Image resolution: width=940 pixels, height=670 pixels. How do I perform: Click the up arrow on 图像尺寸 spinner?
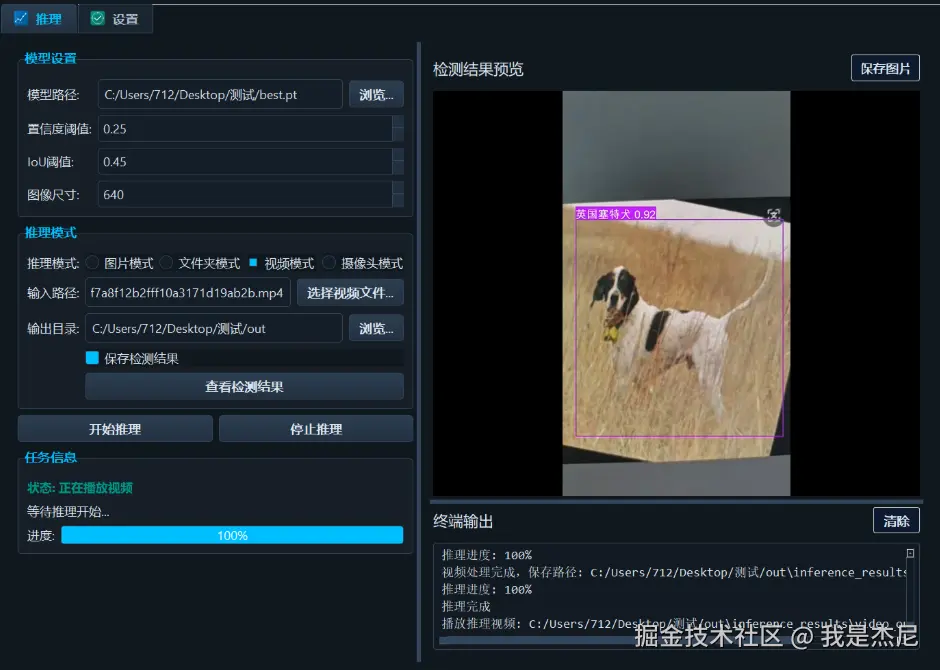397,187
